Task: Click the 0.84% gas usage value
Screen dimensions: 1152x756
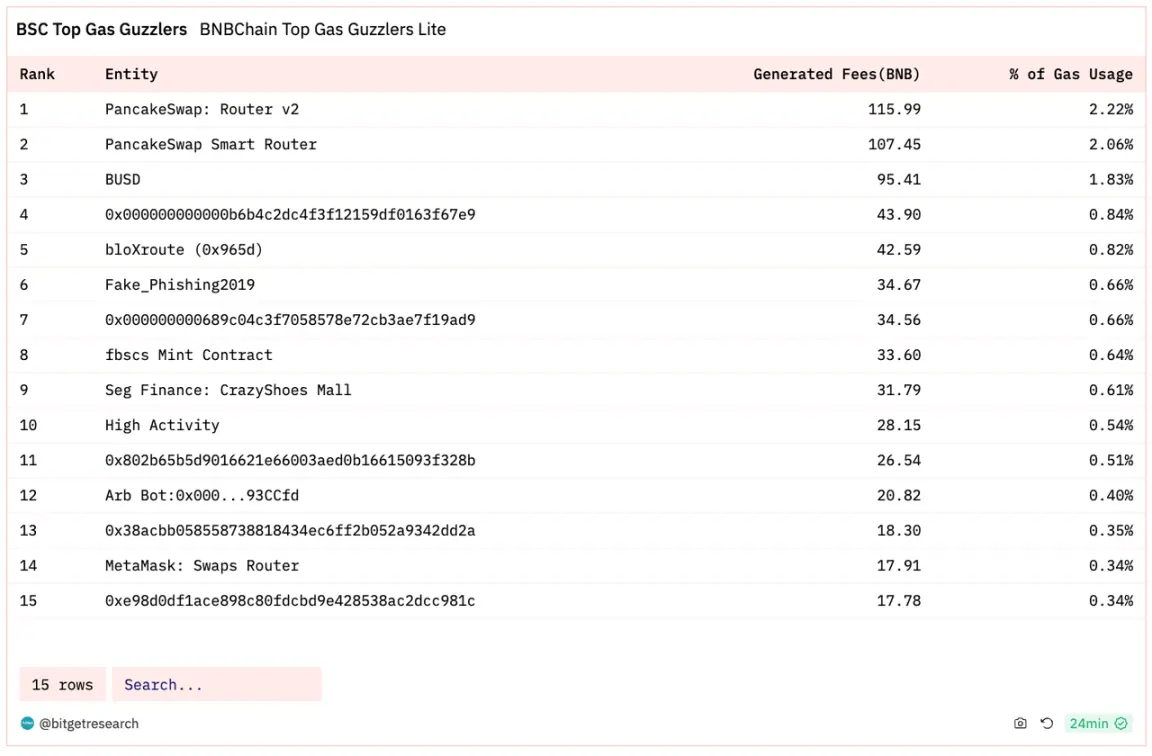Action: [1111, 215]
